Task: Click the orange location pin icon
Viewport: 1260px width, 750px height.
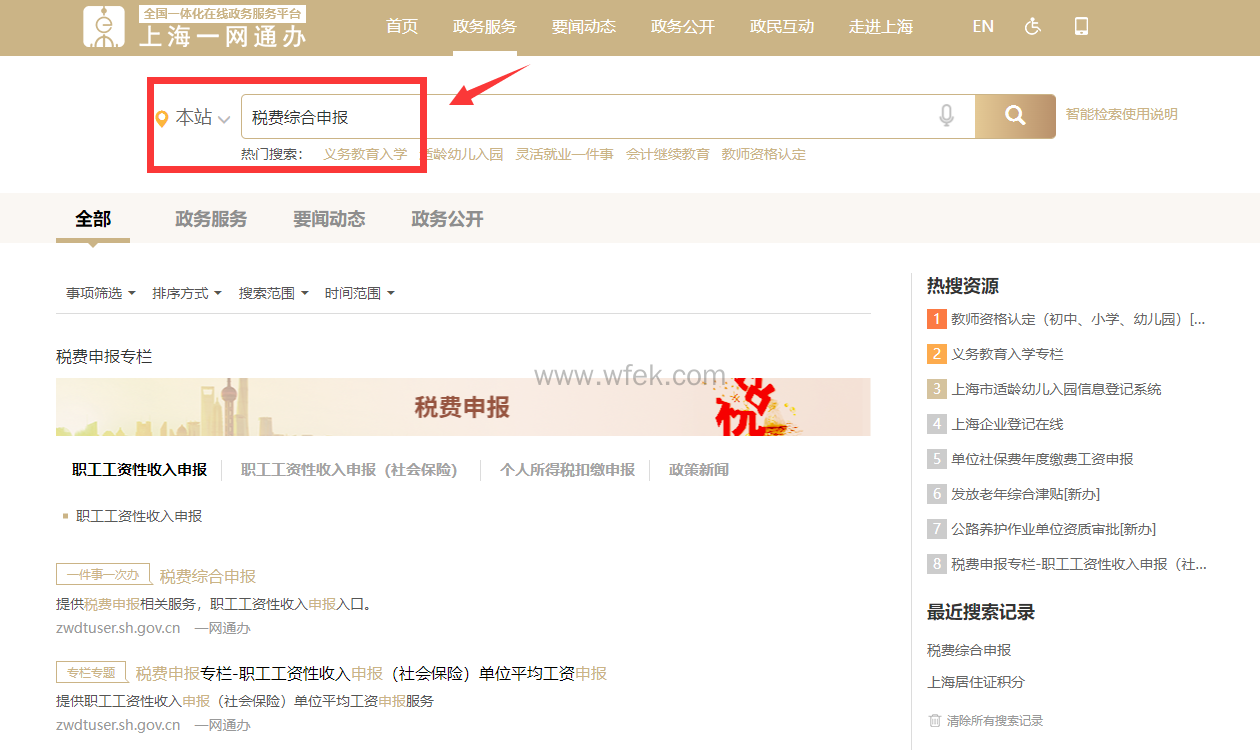Action: (162, 119)
